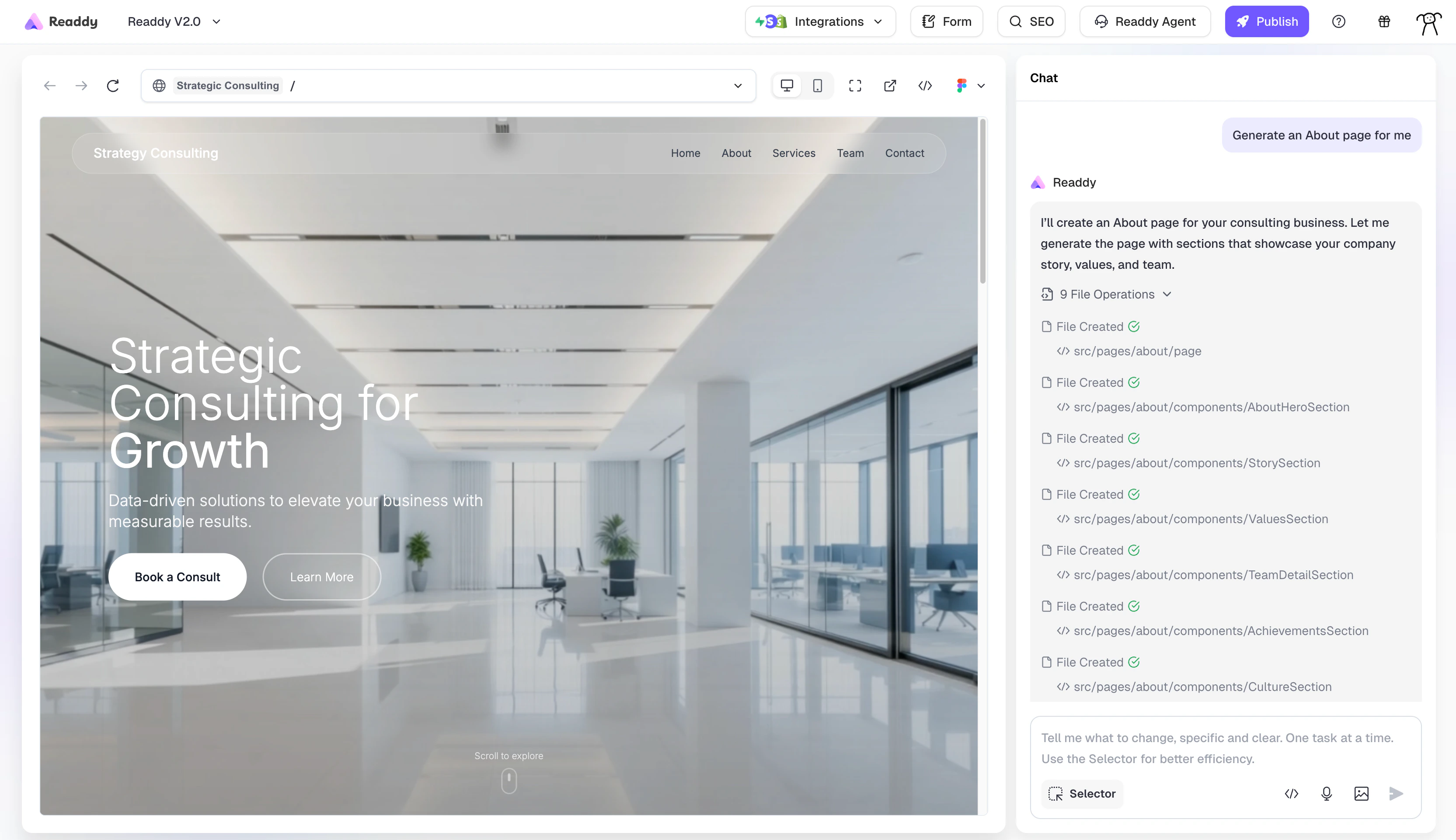Viewport: 1456px width, 840px height.
Task: Open the Integrations dropdown
Action: pos(819,21)
